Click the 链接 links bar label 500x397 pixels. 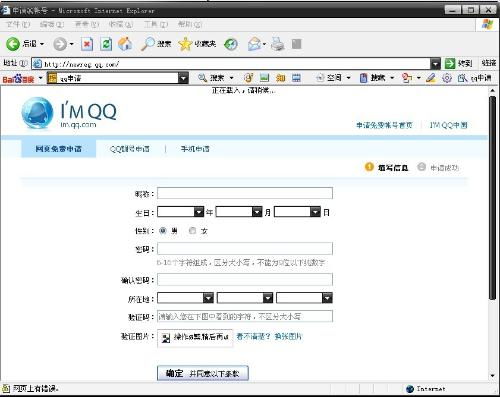pos(489,63)
